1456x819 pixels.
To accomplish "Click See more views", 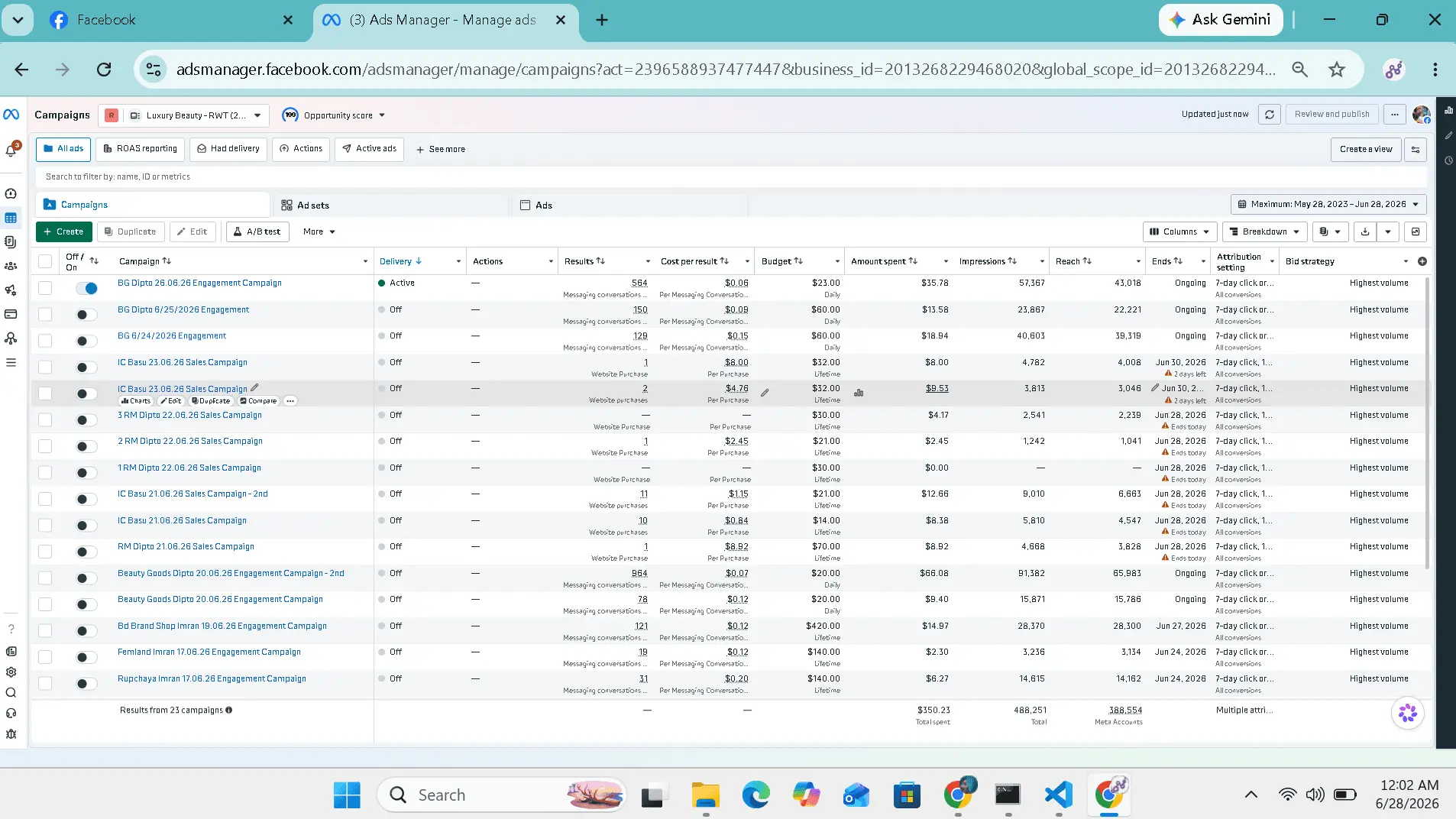I will (441, 149).
